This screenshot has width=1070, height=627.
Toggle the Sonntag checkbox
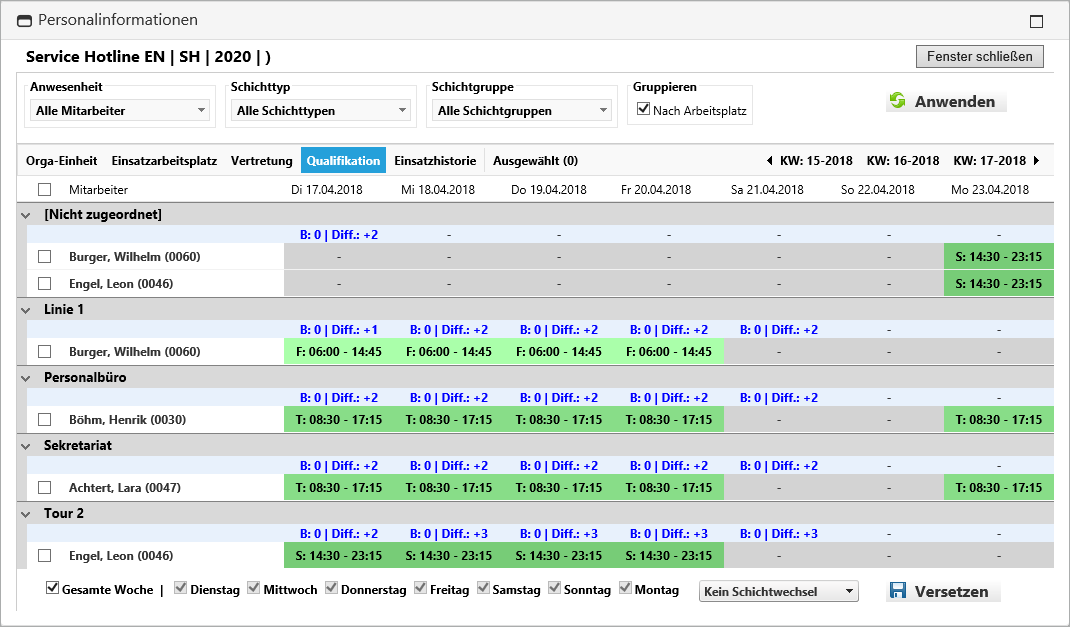(554, 588)
